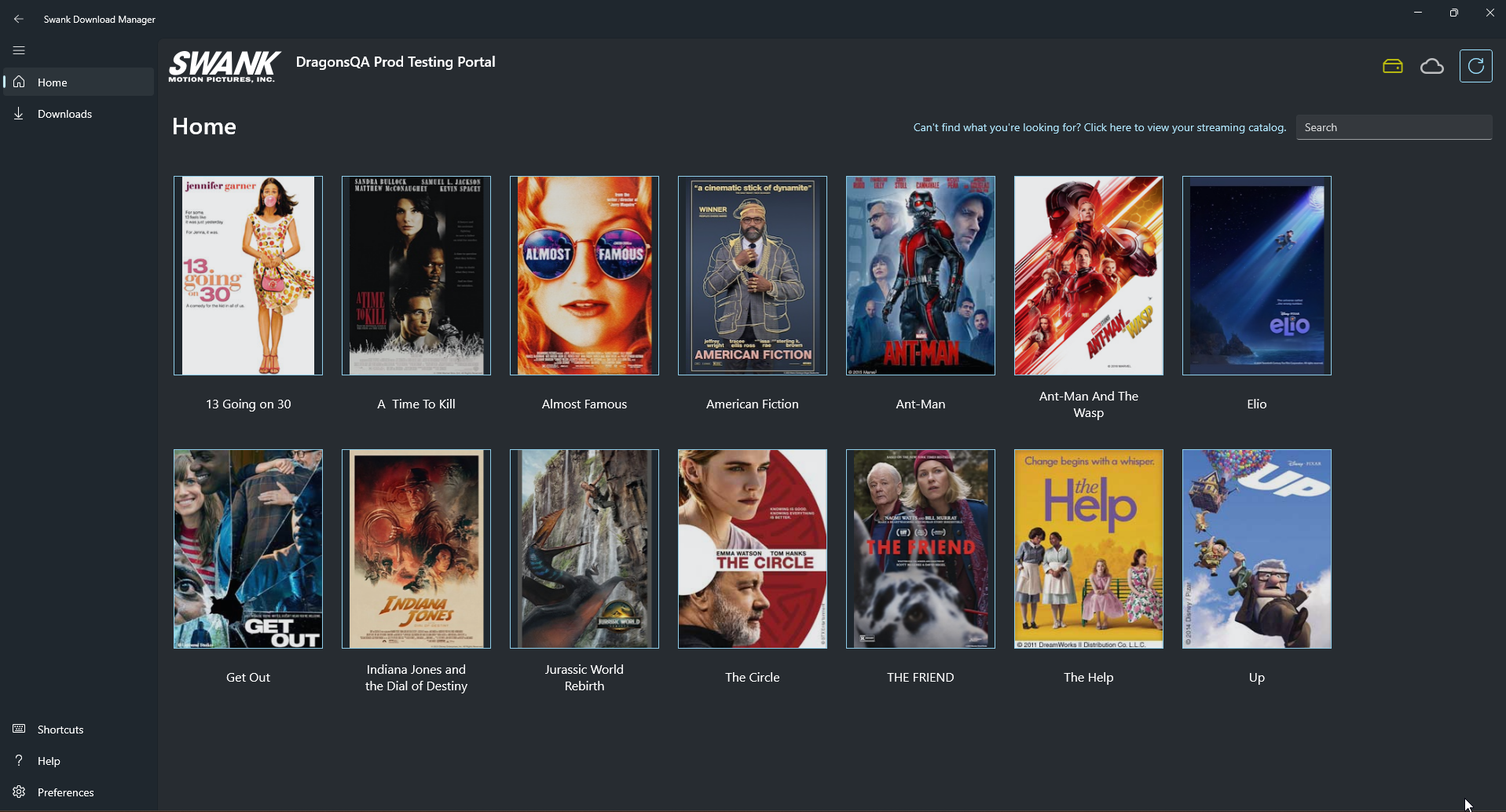Click the Search input field
This screenshot has width=1506, height=812.
(x=1394, y=127)
